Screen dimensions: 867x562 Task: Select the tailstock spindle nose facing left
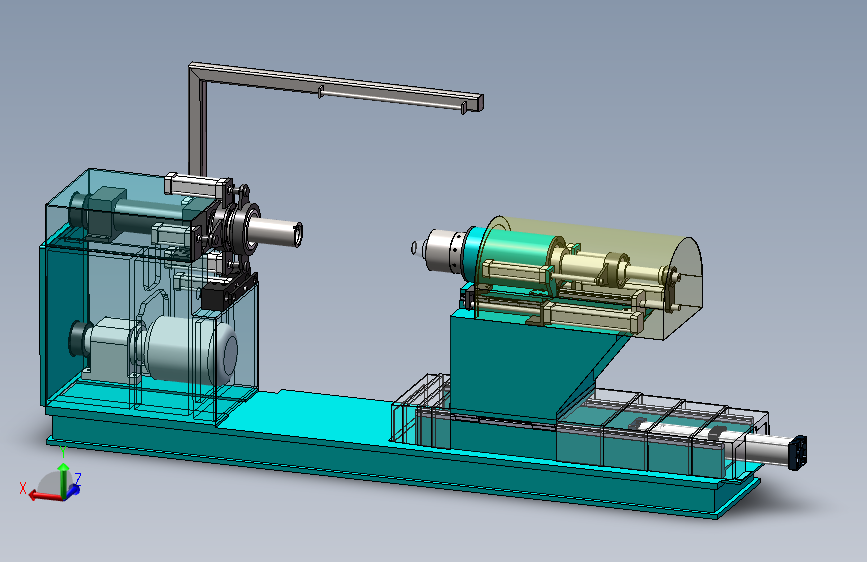click(x=444, y=252)
